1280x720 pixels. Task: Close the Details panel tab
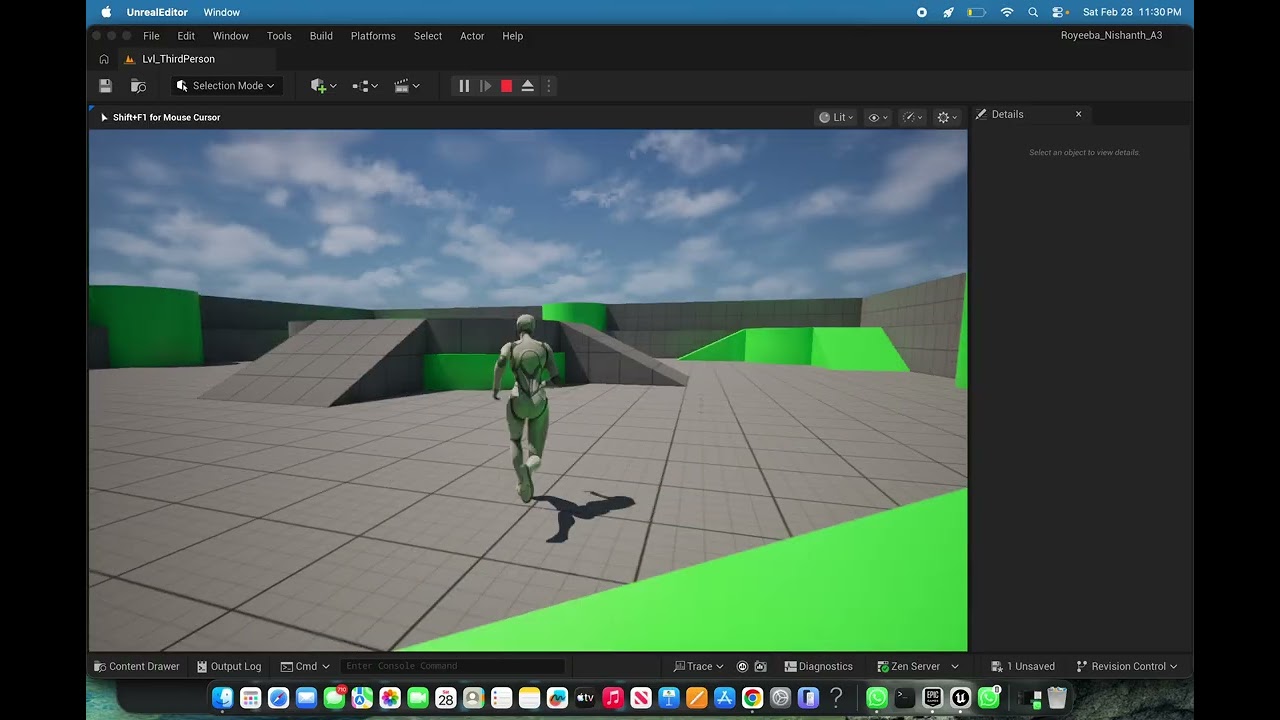(x=1078, y=114)
